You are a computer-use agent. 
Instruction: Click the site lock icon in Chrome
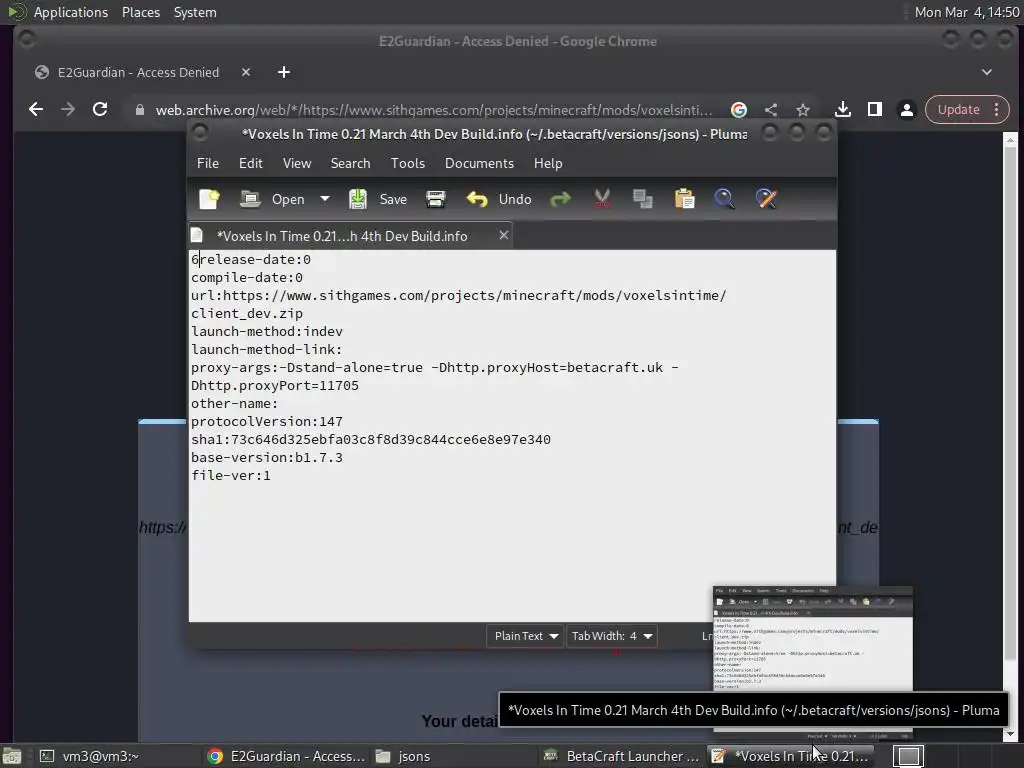[x=139, y=110]
